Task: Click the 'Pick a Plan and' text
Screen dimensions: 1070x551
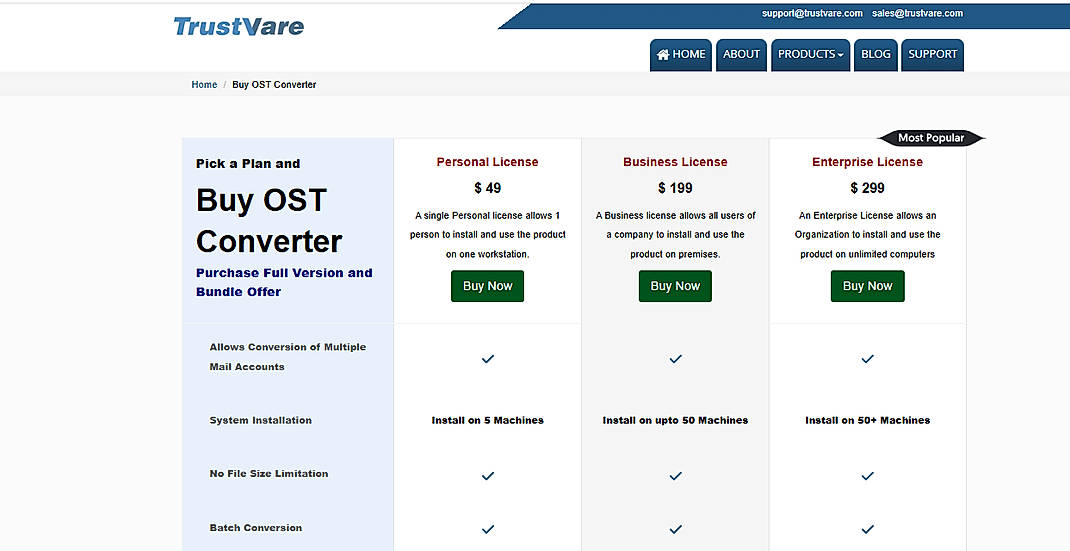Action: click(248, 164)
